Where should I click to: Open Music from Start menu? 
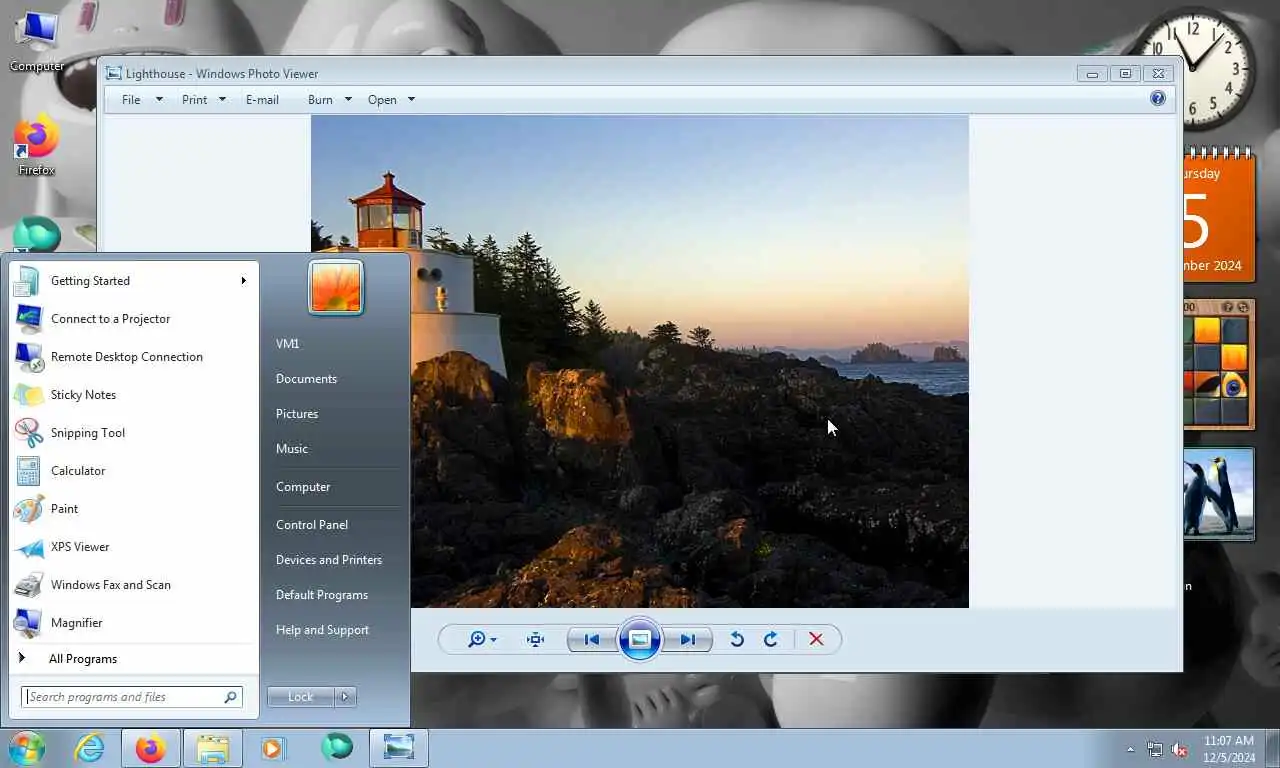[x=292, y=449]
